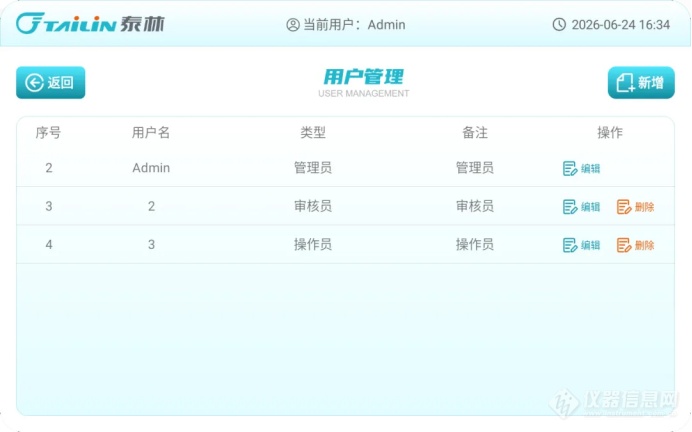Delete the 操作员 user row
The width and height of the screenshot is (692, 432).
point(635,245)
